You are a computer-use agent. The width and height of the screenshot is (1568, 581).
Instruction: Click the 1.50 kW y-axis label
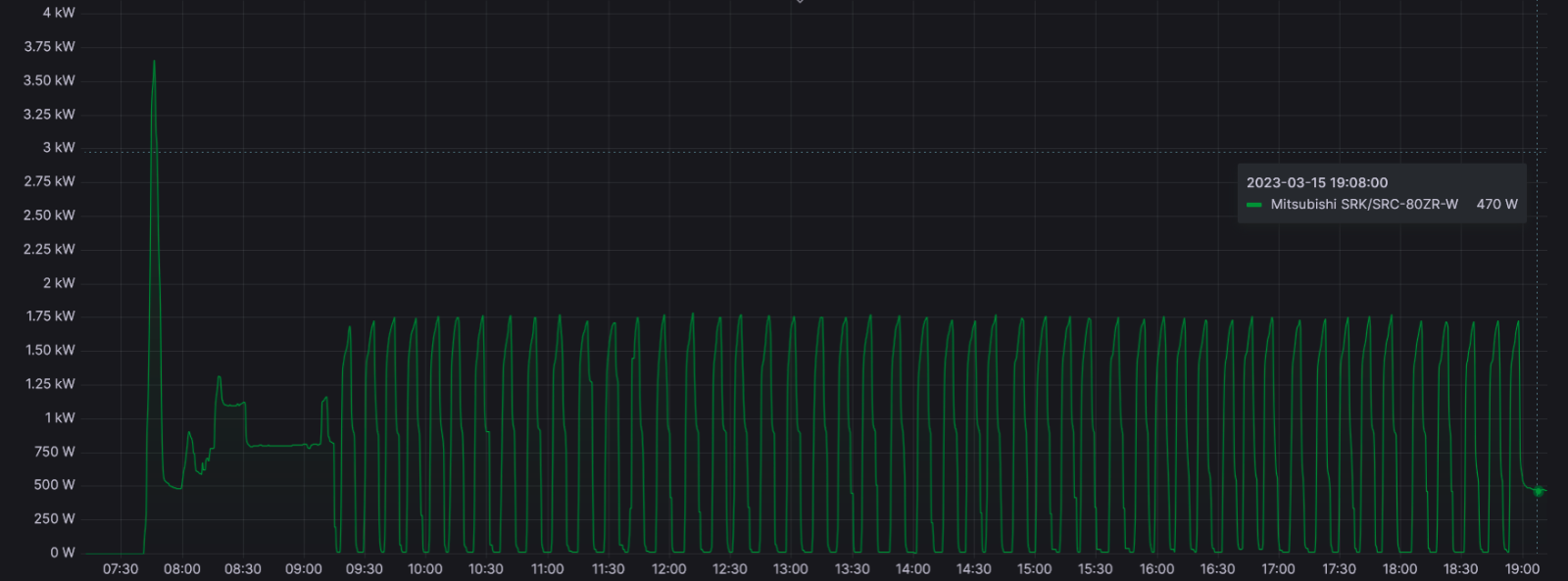(x=51, y=351)
